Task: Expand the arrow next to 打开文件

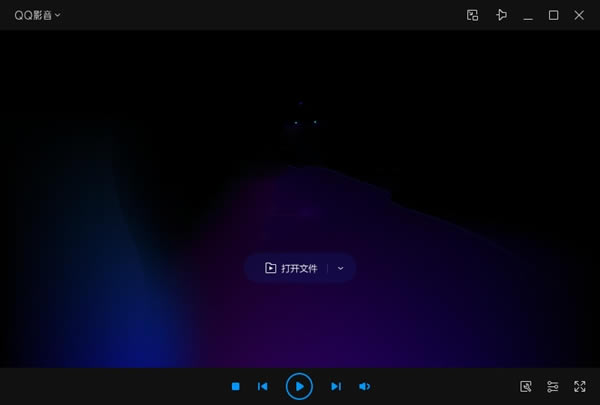Action: pyautogui.click(x=341, y=268)
